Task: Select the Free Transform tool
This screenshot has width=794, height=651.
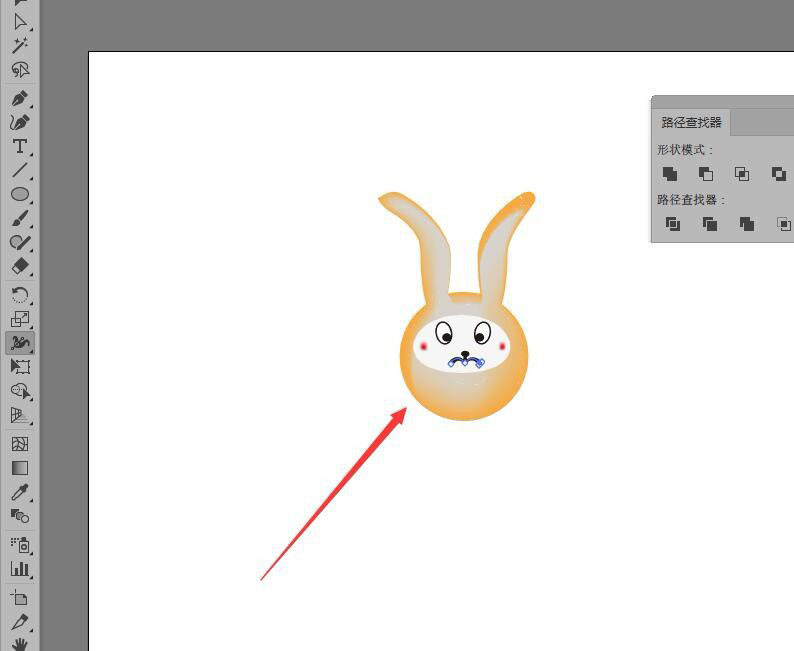Action: [20, 367]
